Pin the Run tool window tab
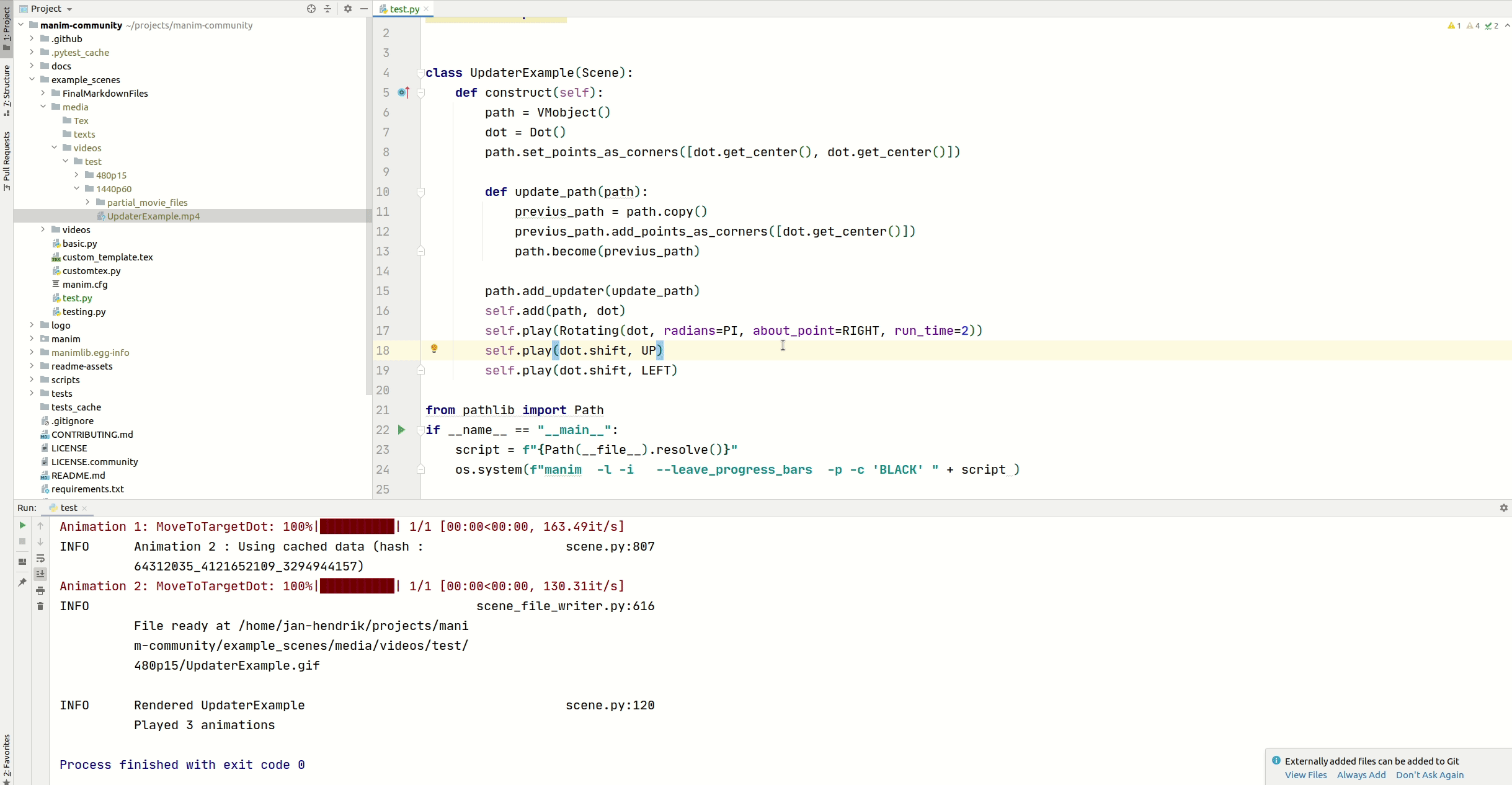 [x=21, y=581]
